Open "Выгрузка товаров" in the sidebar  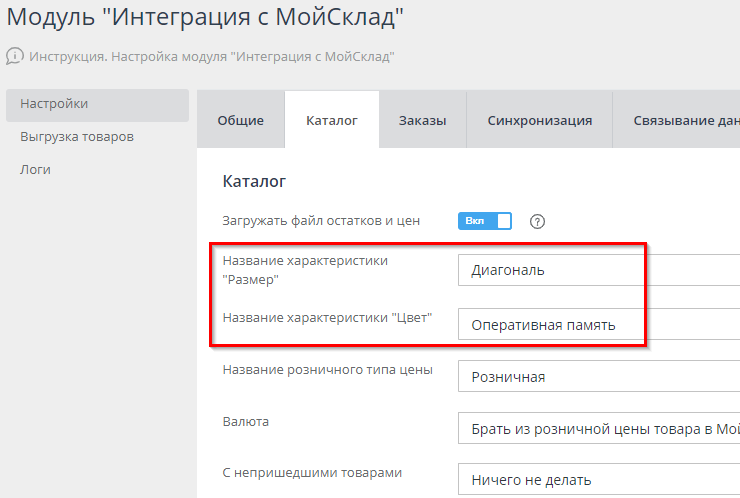tap(77, 136)
